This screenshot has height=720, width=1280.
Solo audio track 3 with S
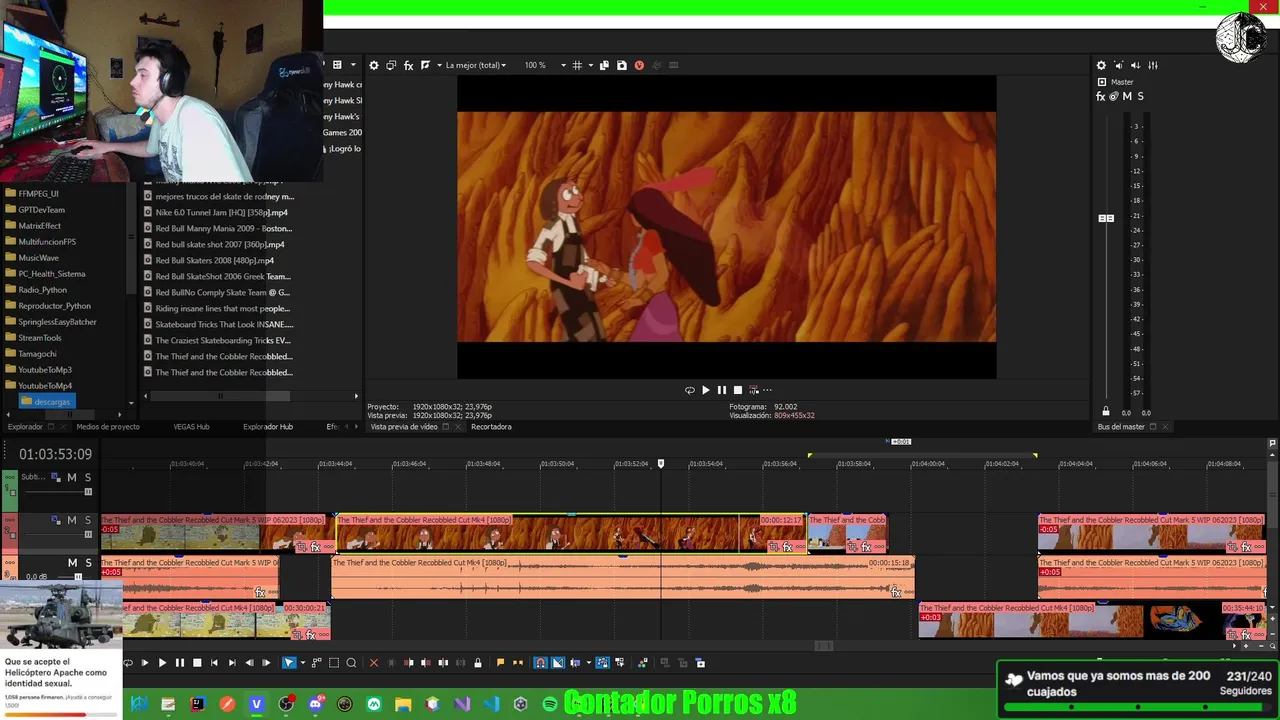tap(87, 564)
